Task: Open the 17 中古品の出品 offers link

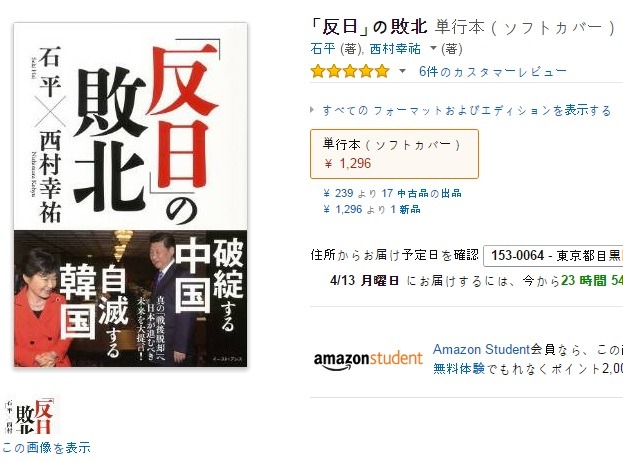Action: click(422, 193)
